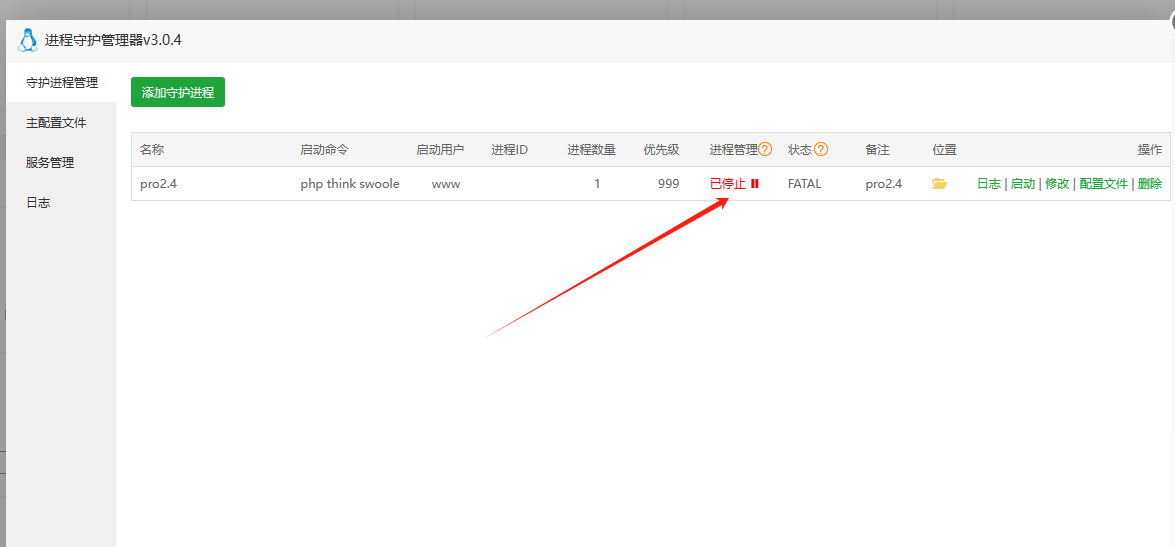Open the 配置文件 link for pro2.4
The width and height of the screenshot is (1175, 547).
click(x=1103, y=184)
